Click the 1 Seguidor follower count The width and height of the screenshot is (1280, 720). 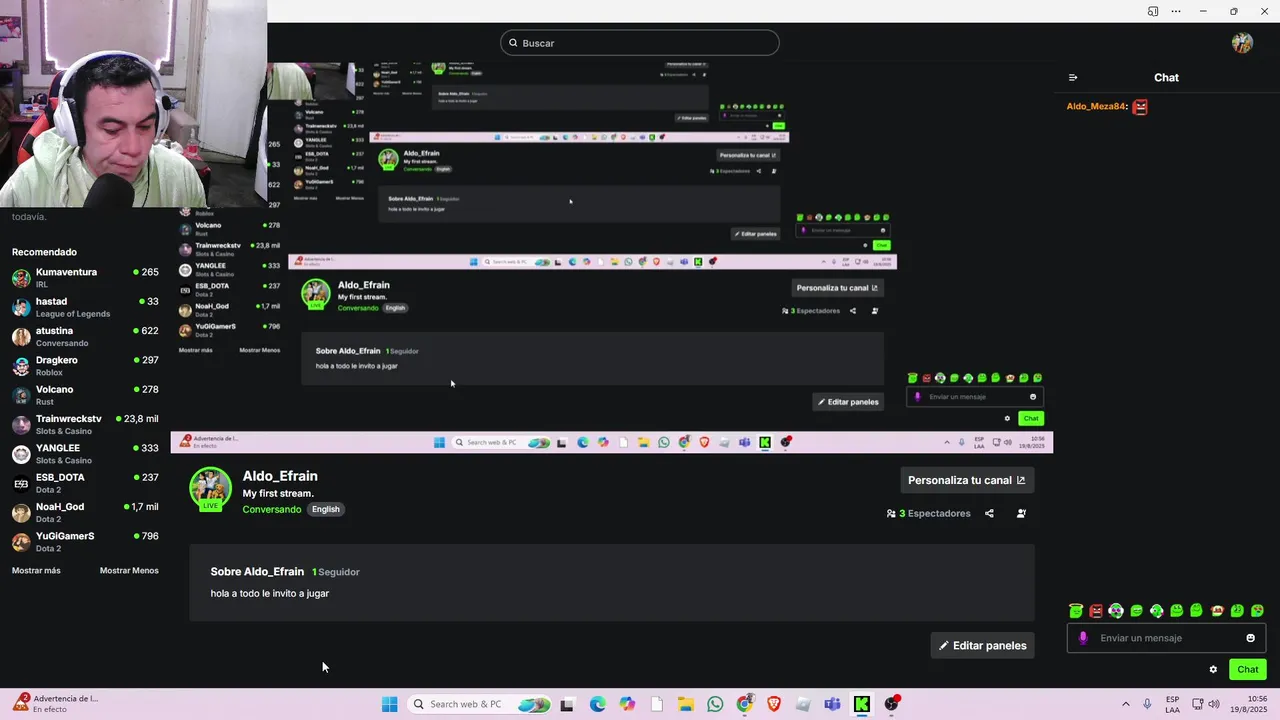[x=336, y=572]
